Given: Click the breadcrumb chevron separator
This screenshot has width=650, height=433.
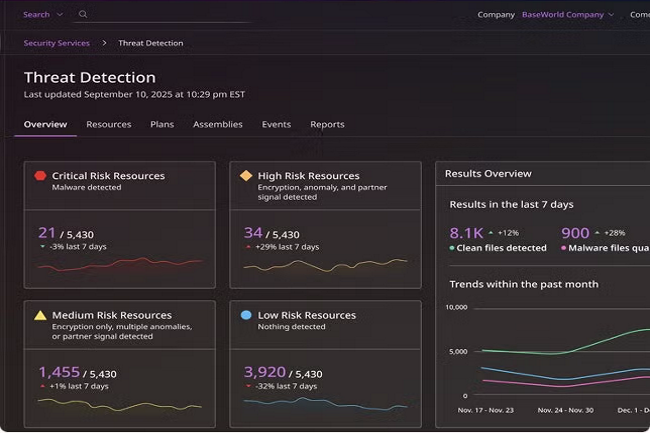Looking at the screenshot, I should 104,43.
